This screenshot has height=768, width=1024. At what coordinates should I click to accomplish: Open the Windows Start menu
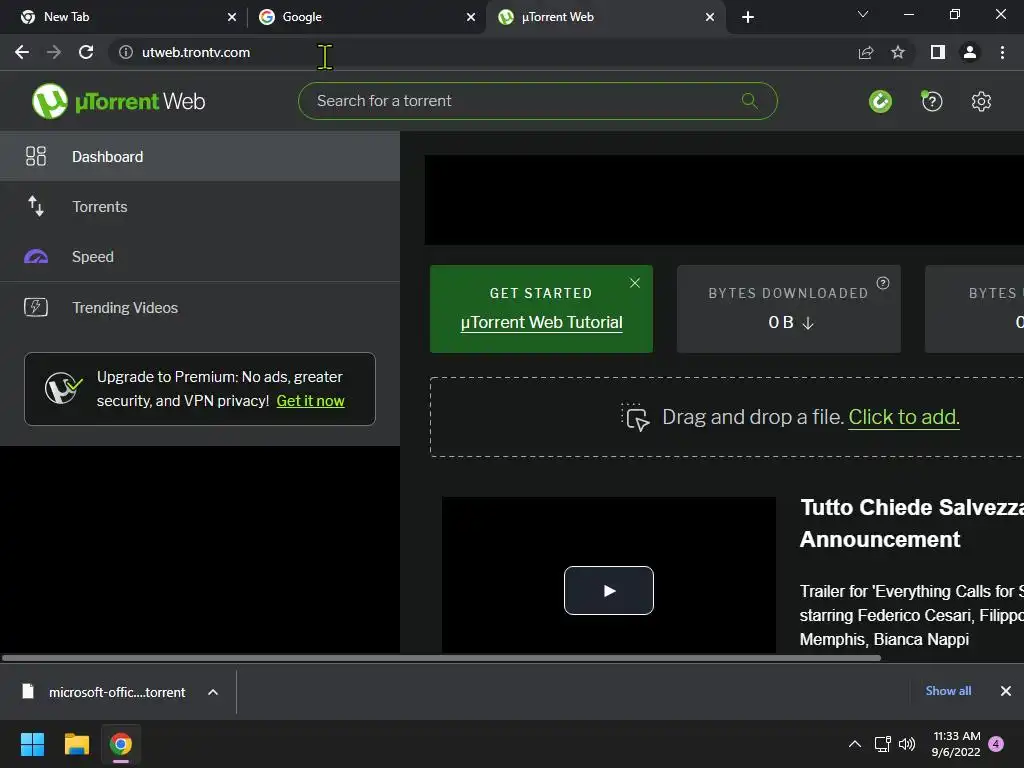coord(32,744)
